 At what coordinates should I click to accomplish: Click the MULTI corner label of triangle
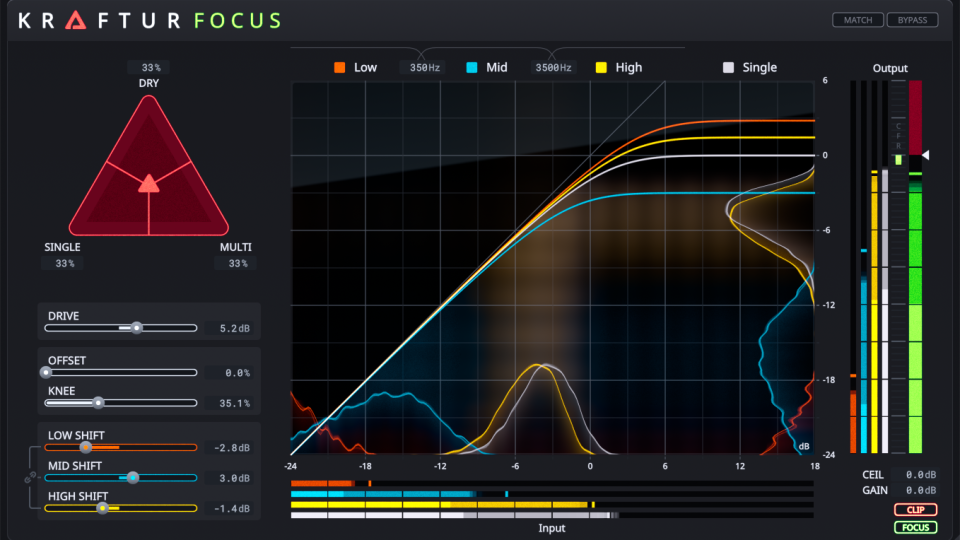236,247
